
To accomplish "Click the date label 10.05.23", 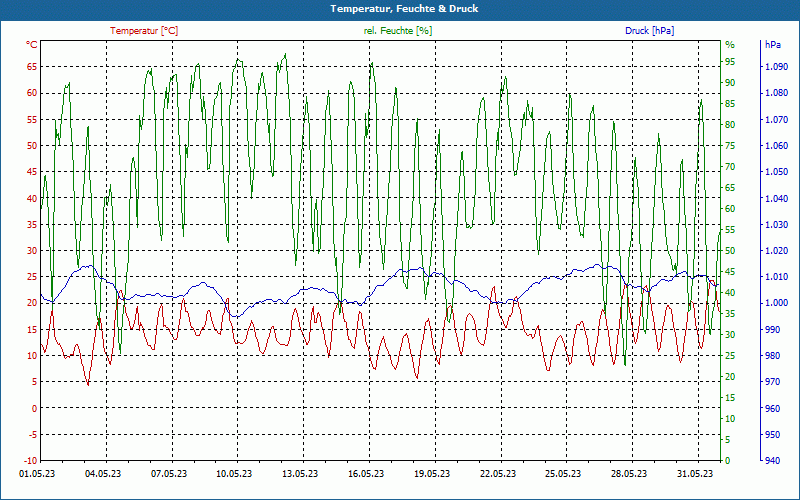I will [234, 474].
